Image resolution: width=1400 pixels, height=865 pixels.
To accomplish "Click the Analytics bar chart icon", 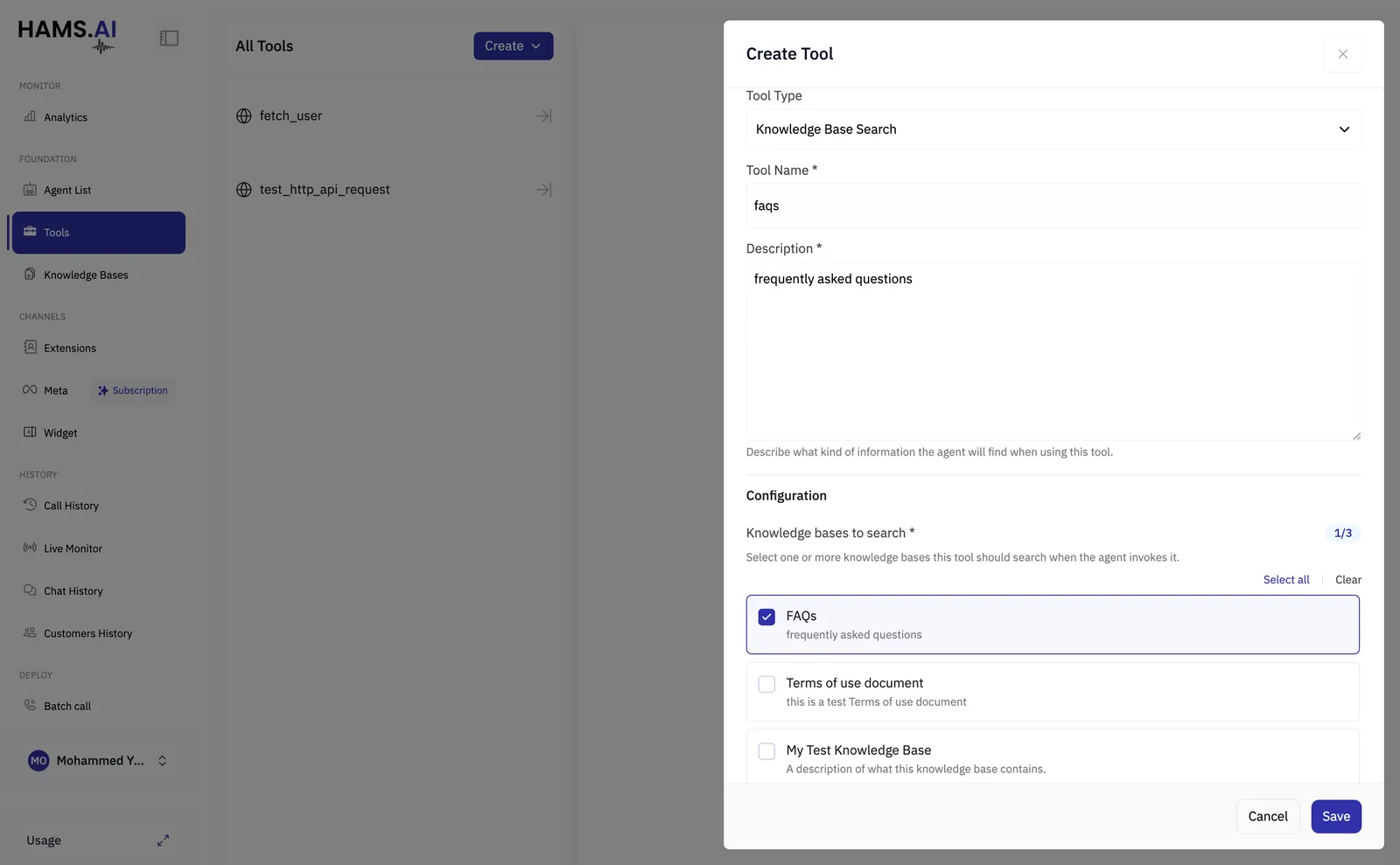I will tap(30, 116).
